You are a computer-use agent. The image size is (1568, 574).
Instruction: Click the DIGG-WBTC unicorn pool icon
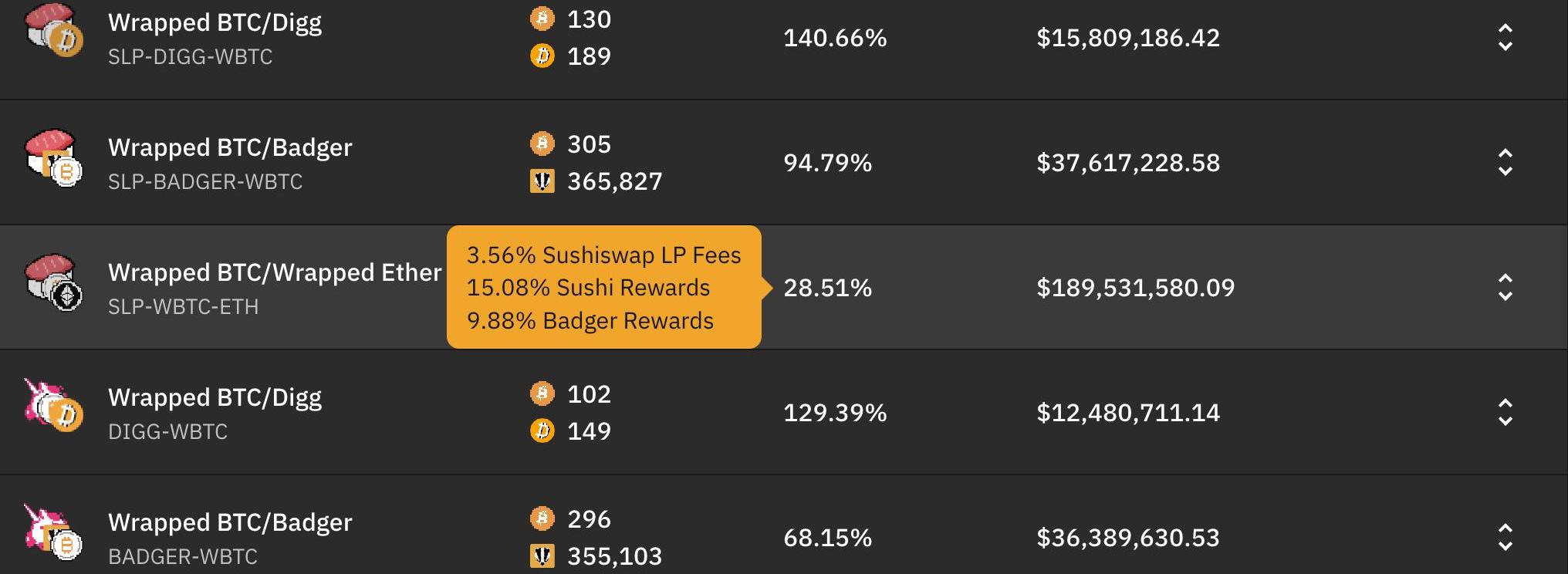(x=54, y=406)
